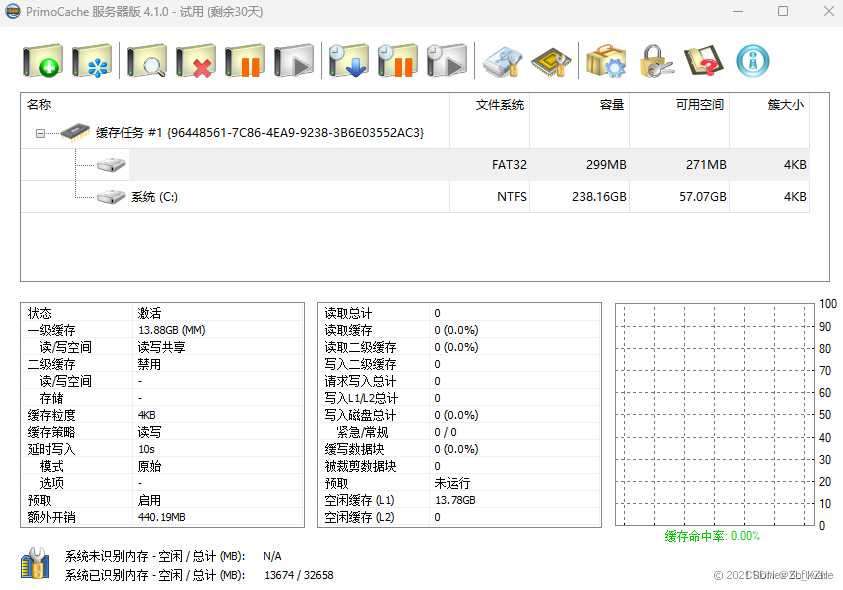Open the memory management chip icon
The image size is (843, 590).
click(551, 61)
